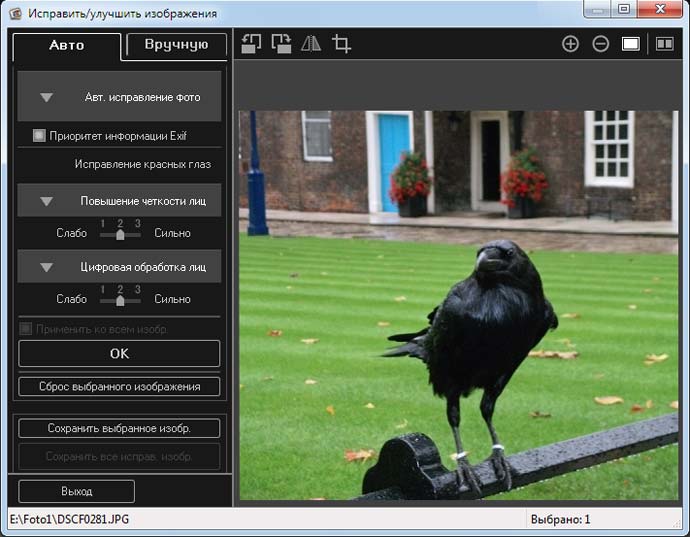Select the Повышение четкости лиц label
The image size is (690, 537).
point(143,201)
